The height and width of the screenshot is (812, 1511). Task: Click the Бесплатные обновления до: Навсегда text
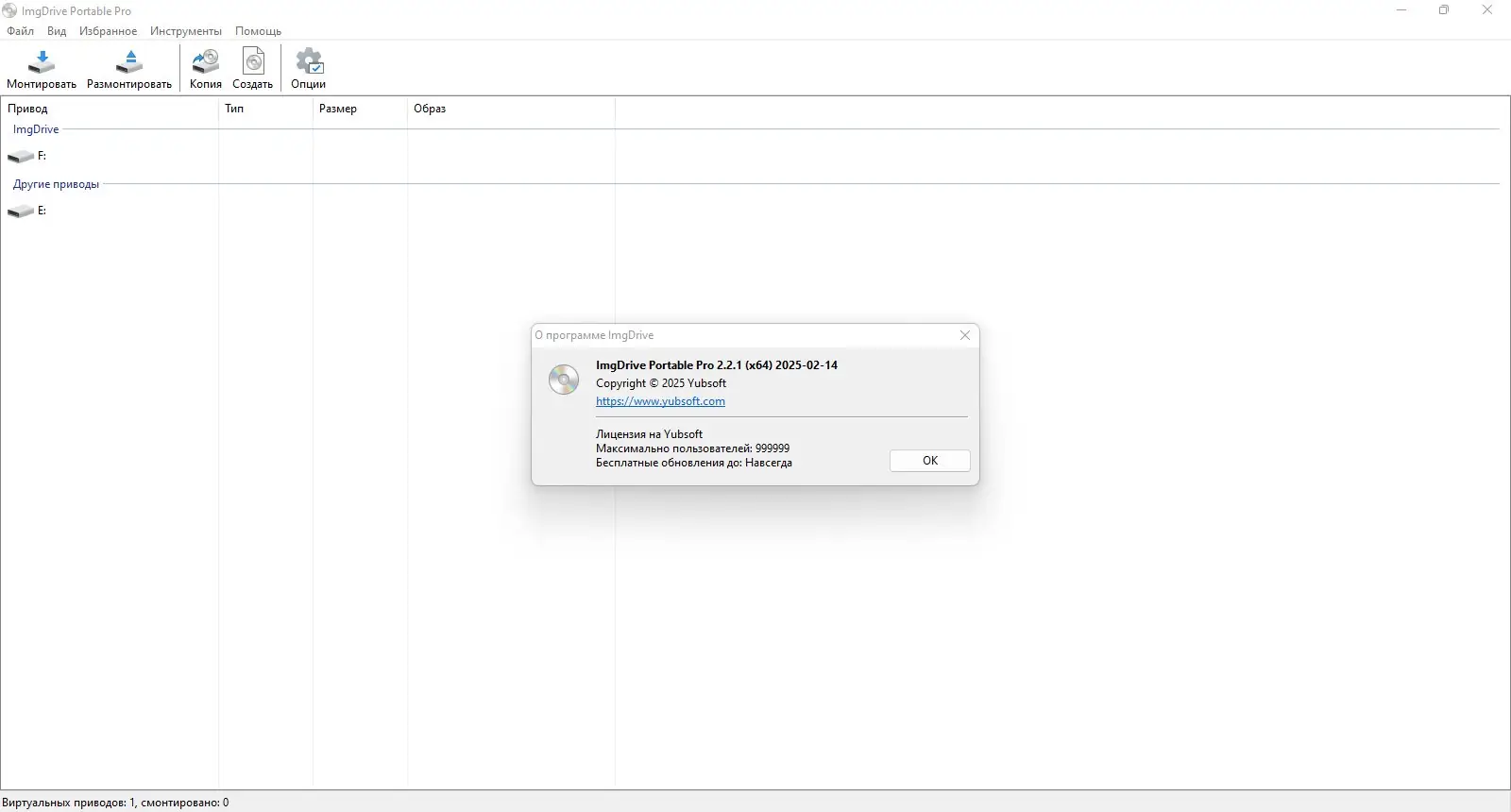click(x=694, y=463)
